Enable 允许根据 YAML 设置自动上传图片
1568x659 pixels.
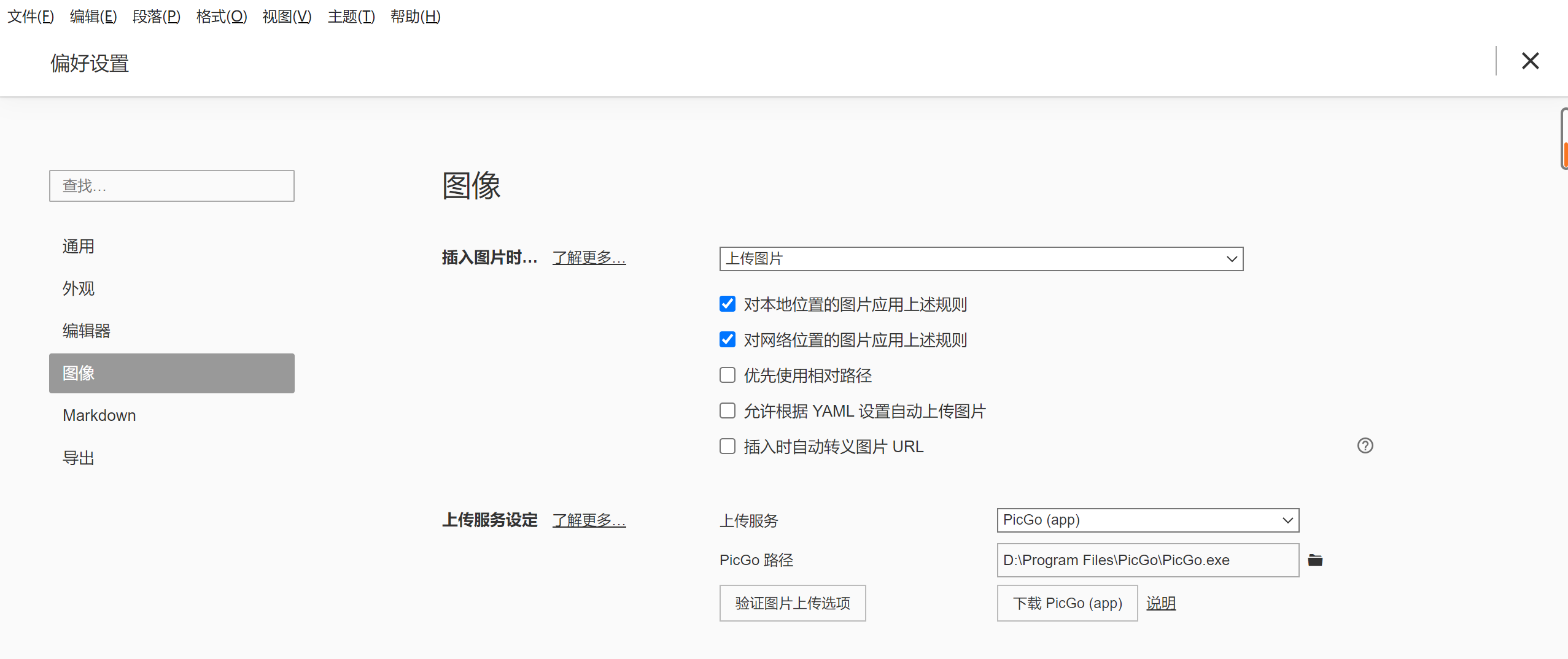(728, 410)
